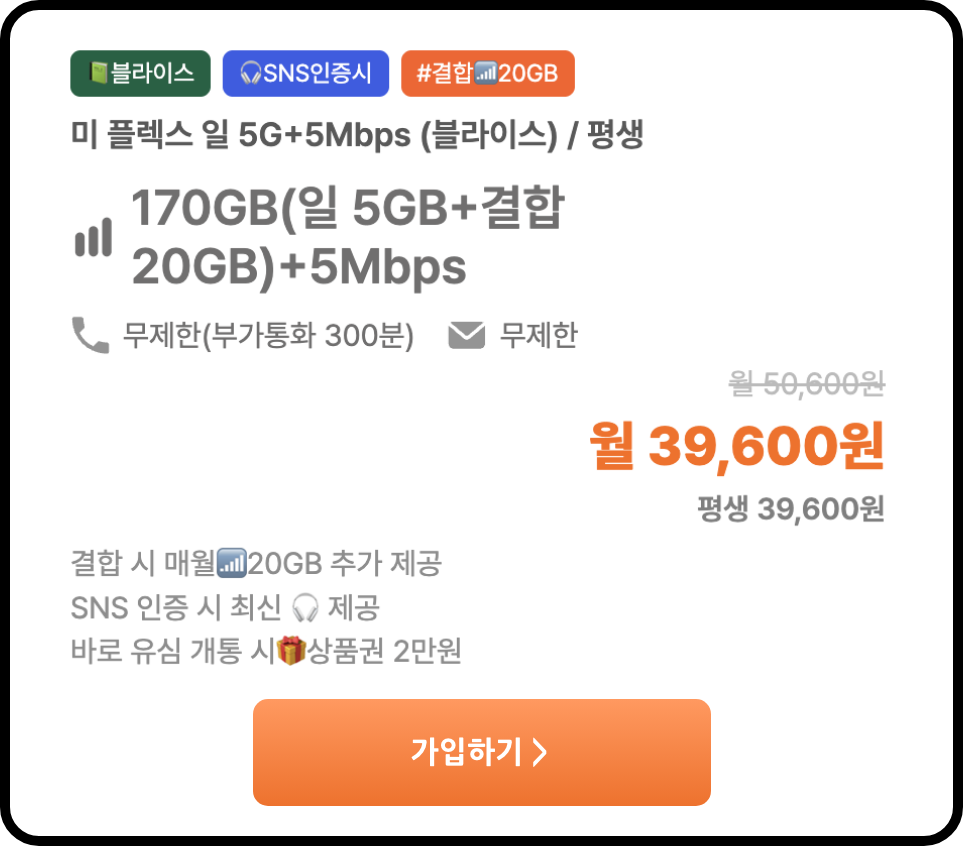Screen dimensions: 963x846
Task: Click the signal bars icon in orange badge
Action: click(x=486, y=73)
